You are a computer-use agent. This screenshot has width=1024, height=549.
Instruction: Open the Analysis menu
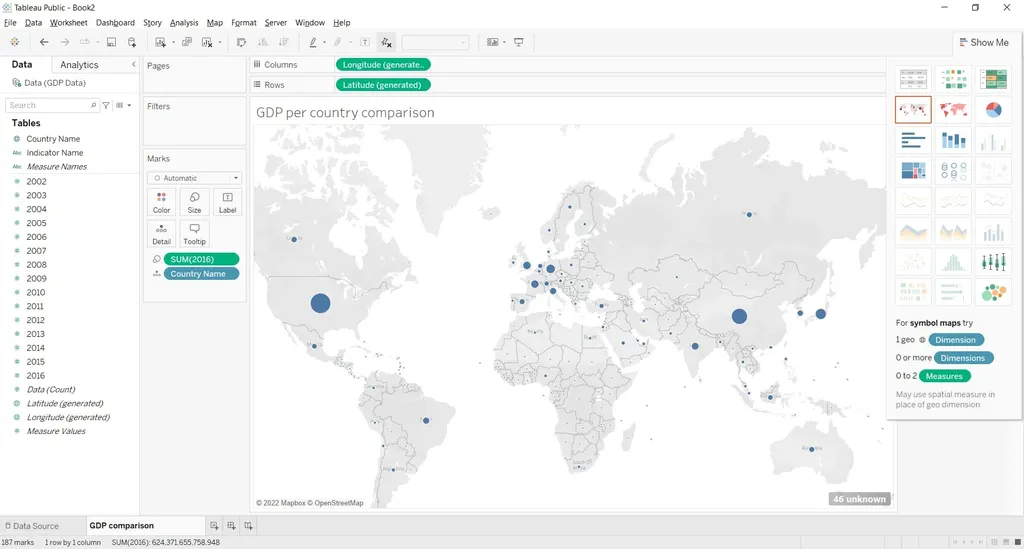click(x=184, y=22)
